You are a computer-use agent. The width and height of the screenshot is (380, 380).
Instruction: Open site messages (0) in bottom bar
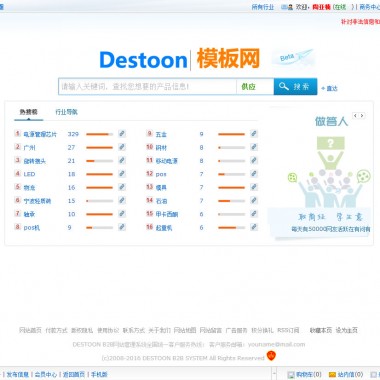click(x=346, y=374)
